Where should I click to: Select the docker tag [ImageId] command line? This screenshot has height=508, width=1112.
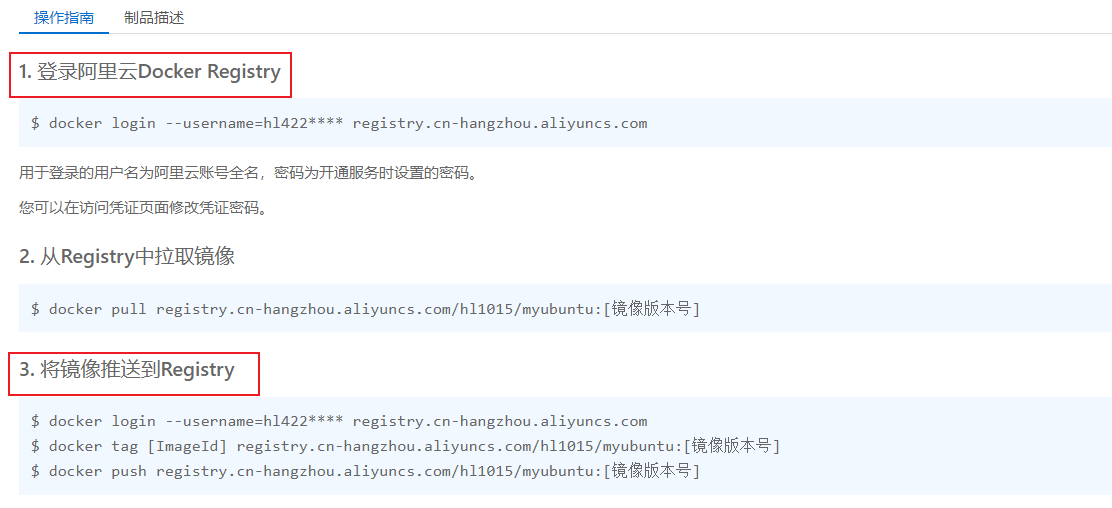(x=406, y=446)
